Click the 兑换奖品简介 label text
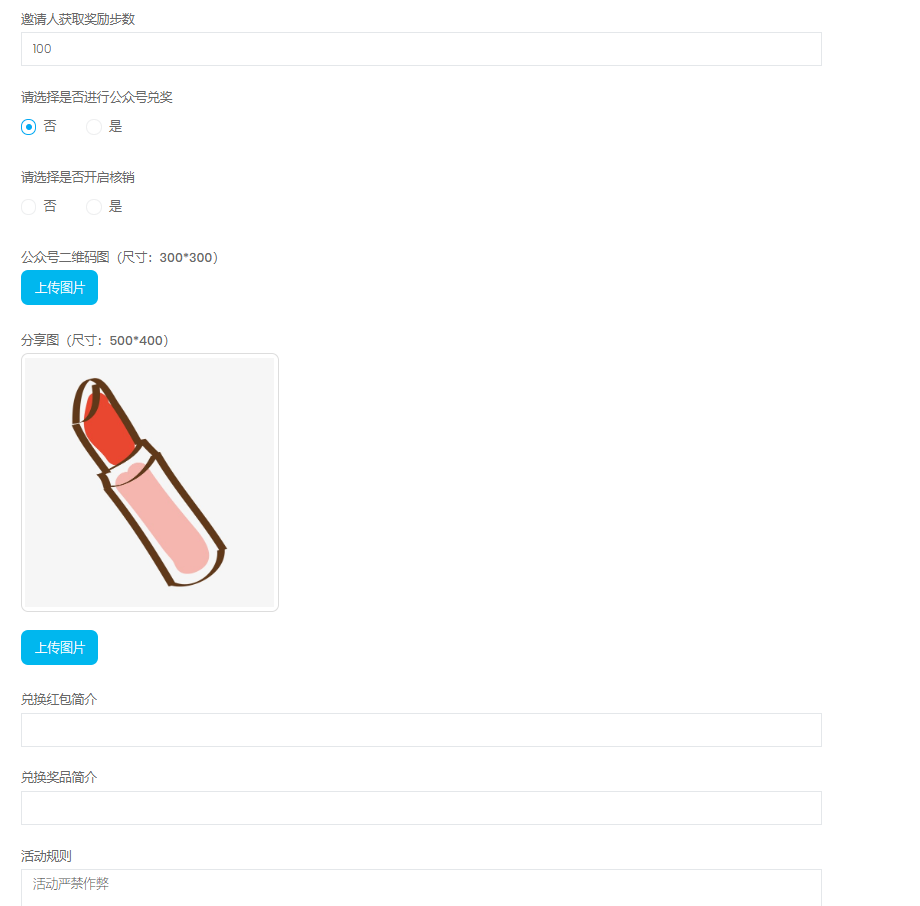The width and height of the screenshot is (920, 906). [59, 777]
